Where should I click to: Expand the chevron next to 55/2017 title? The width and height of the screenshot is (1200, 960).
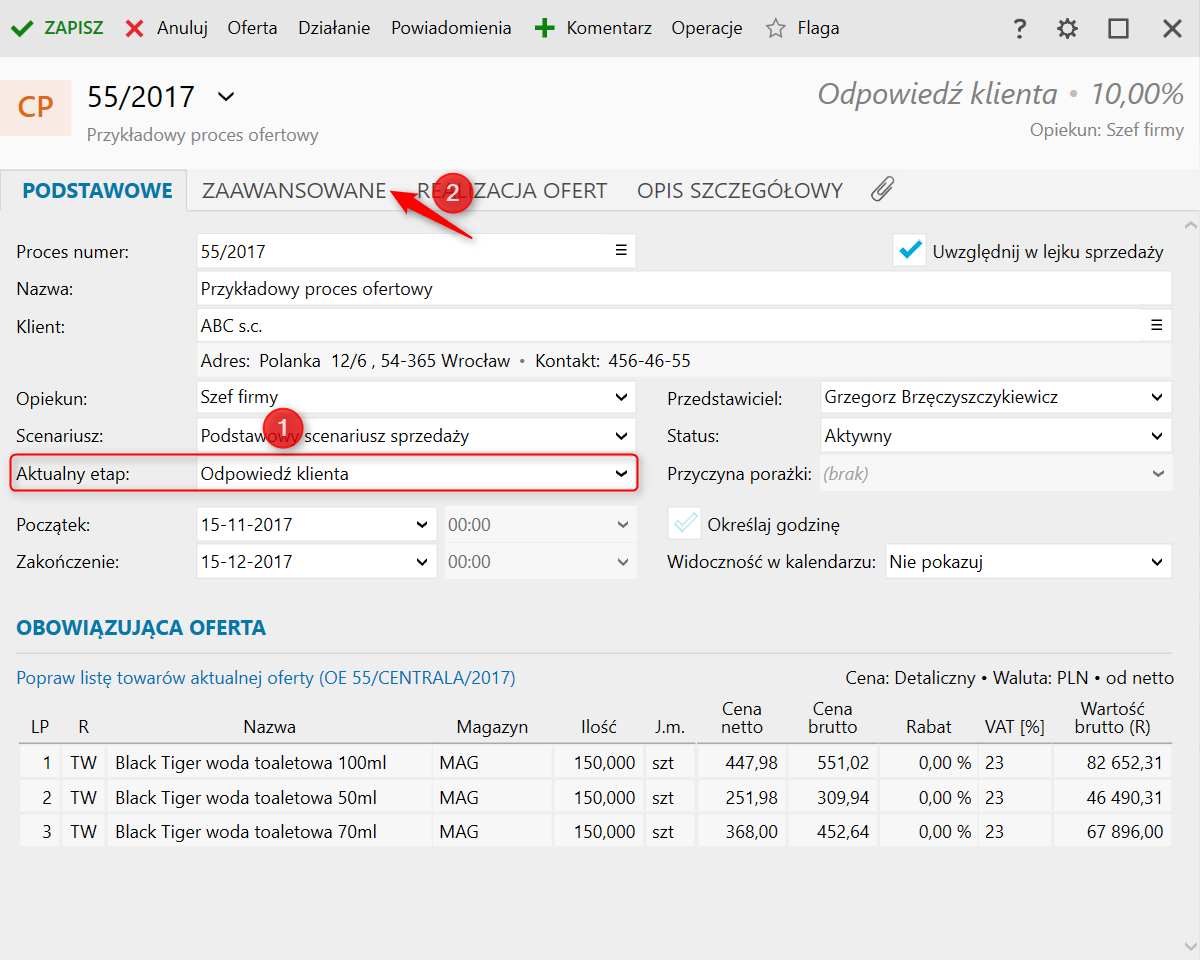click(x=226, y=97)
